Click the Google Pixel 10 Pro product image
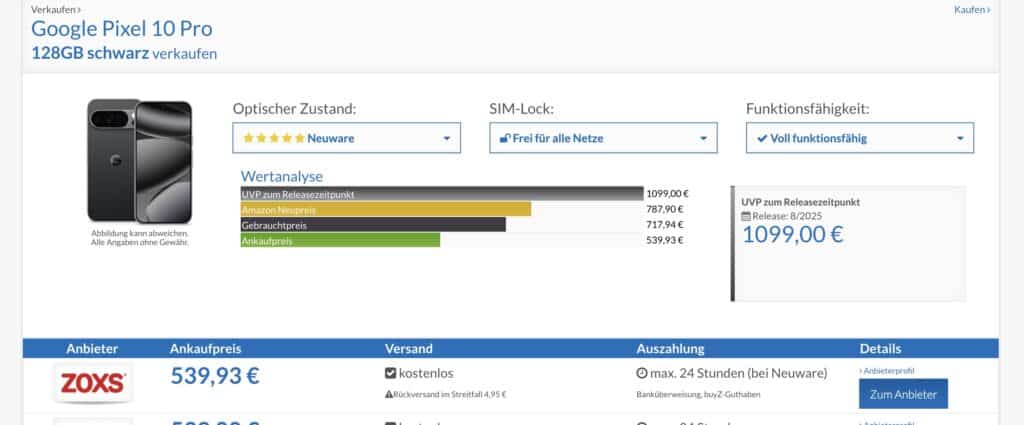This screenshot has width=1024, height=425. point(140,161)
